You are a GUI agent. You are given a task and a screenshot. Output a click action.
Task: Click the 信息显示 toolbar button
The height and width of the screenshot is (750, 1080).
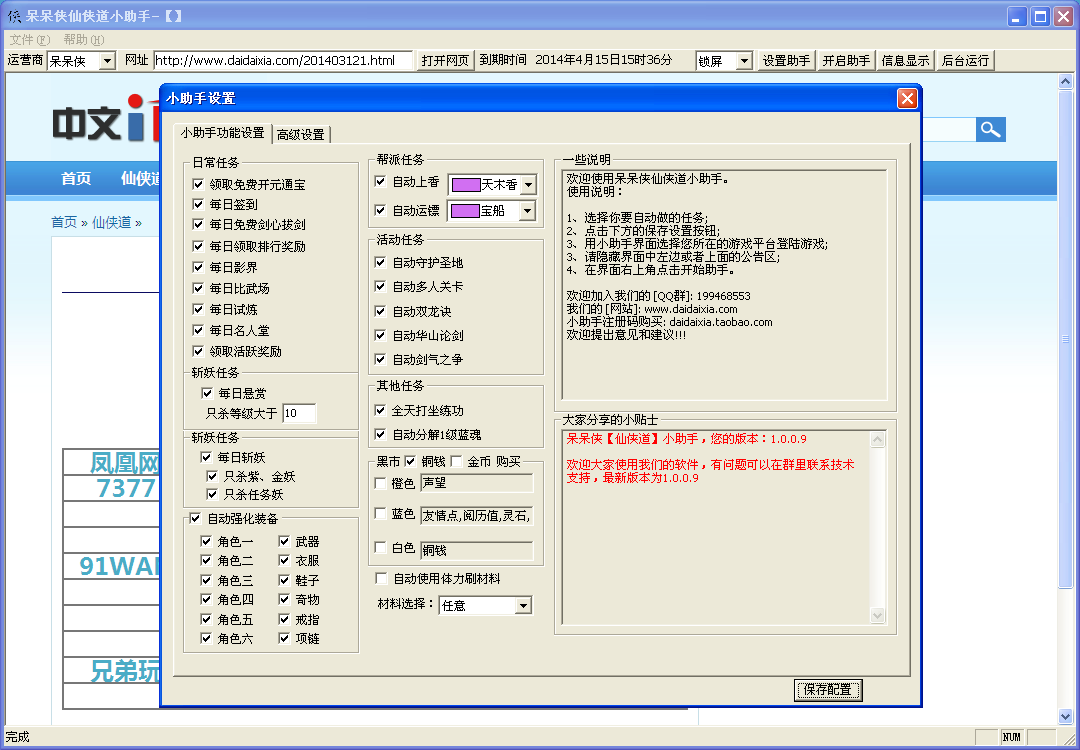pos(905,59)
